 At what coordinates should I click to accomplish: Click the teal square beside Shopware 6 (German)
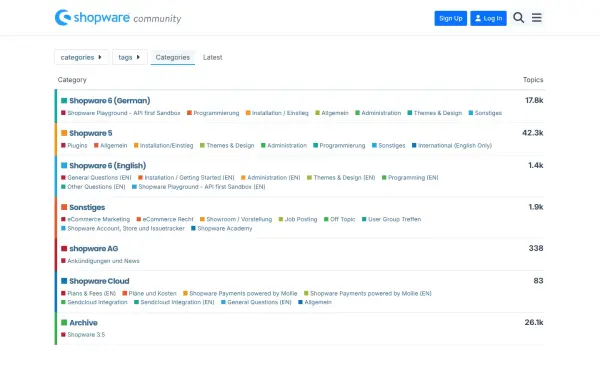tap(64, 101)
